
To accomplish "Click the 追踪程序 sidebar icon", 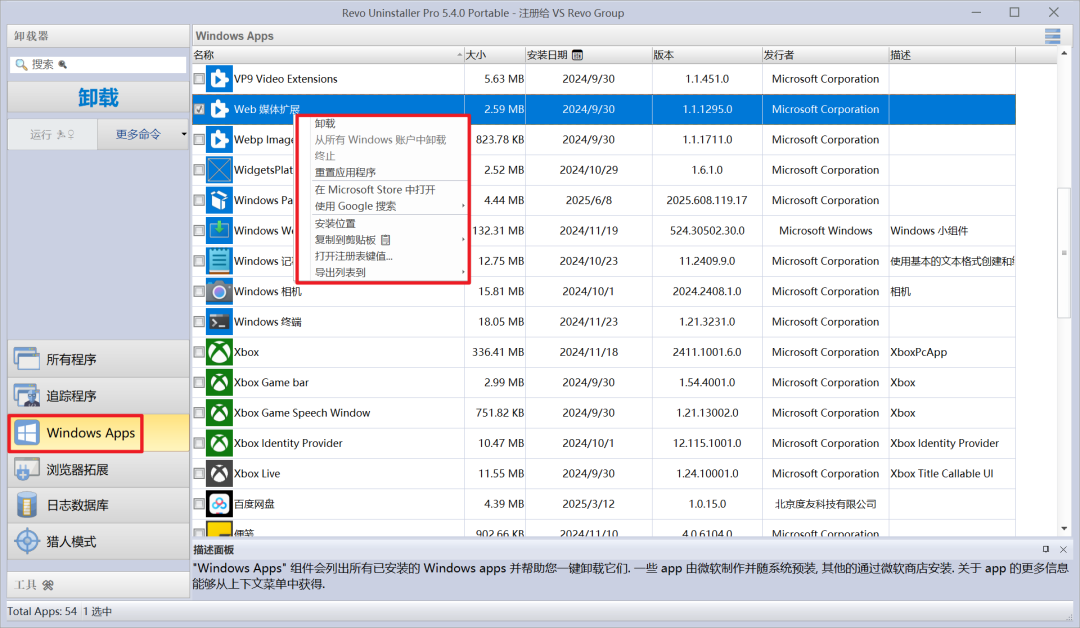I will 27,396.
